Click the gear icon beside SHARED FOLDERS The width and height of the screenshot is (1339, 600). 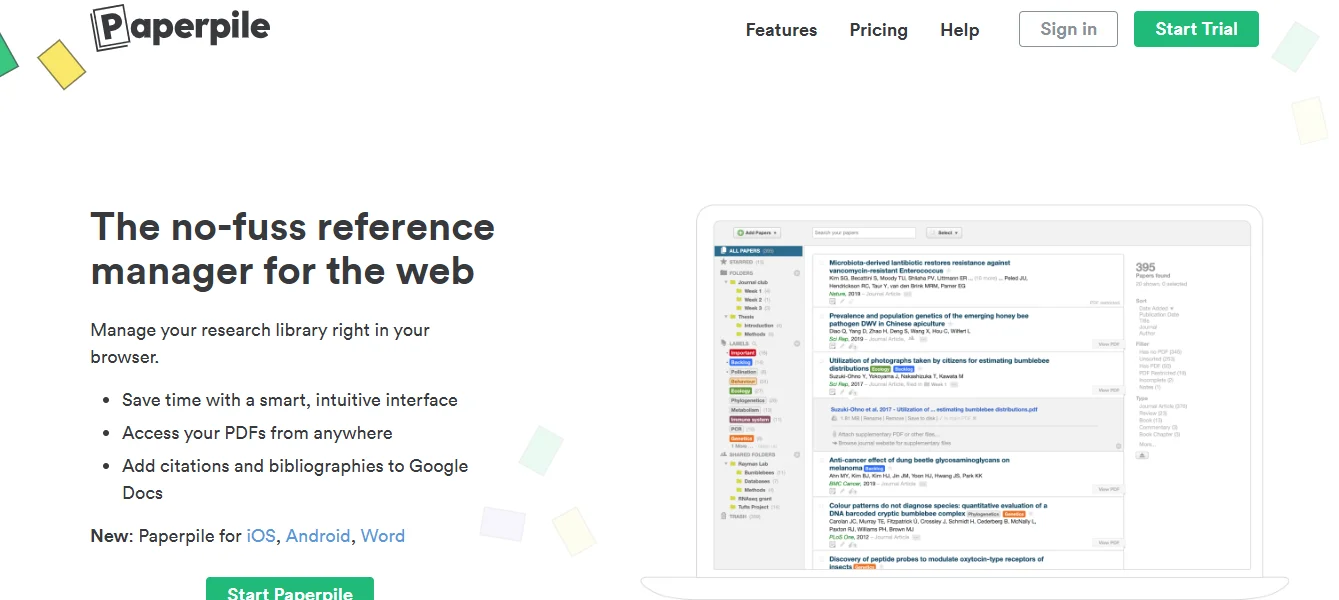tap(797, 454)
